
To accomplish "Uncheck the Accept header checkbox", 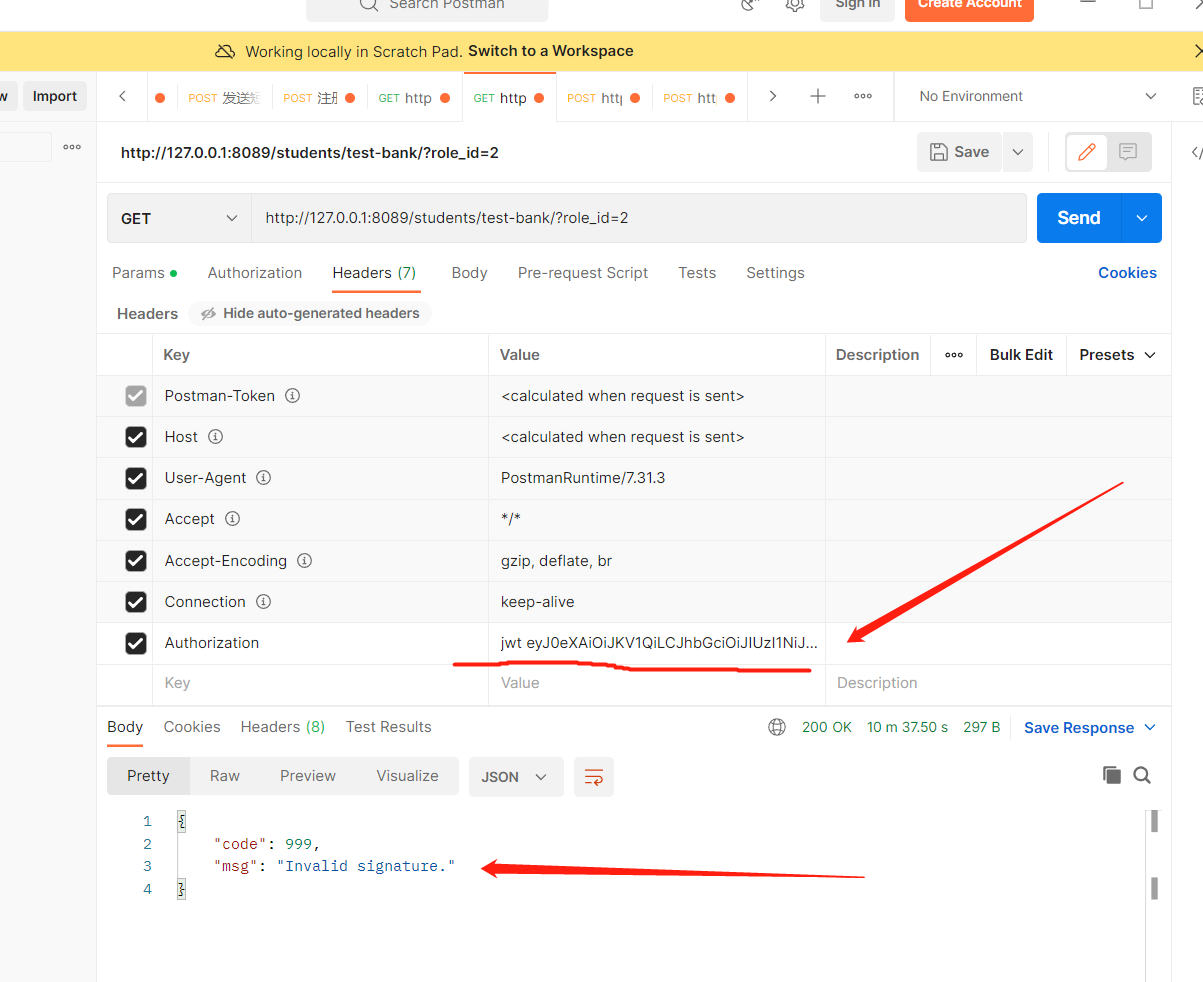I will click(136, 519).
